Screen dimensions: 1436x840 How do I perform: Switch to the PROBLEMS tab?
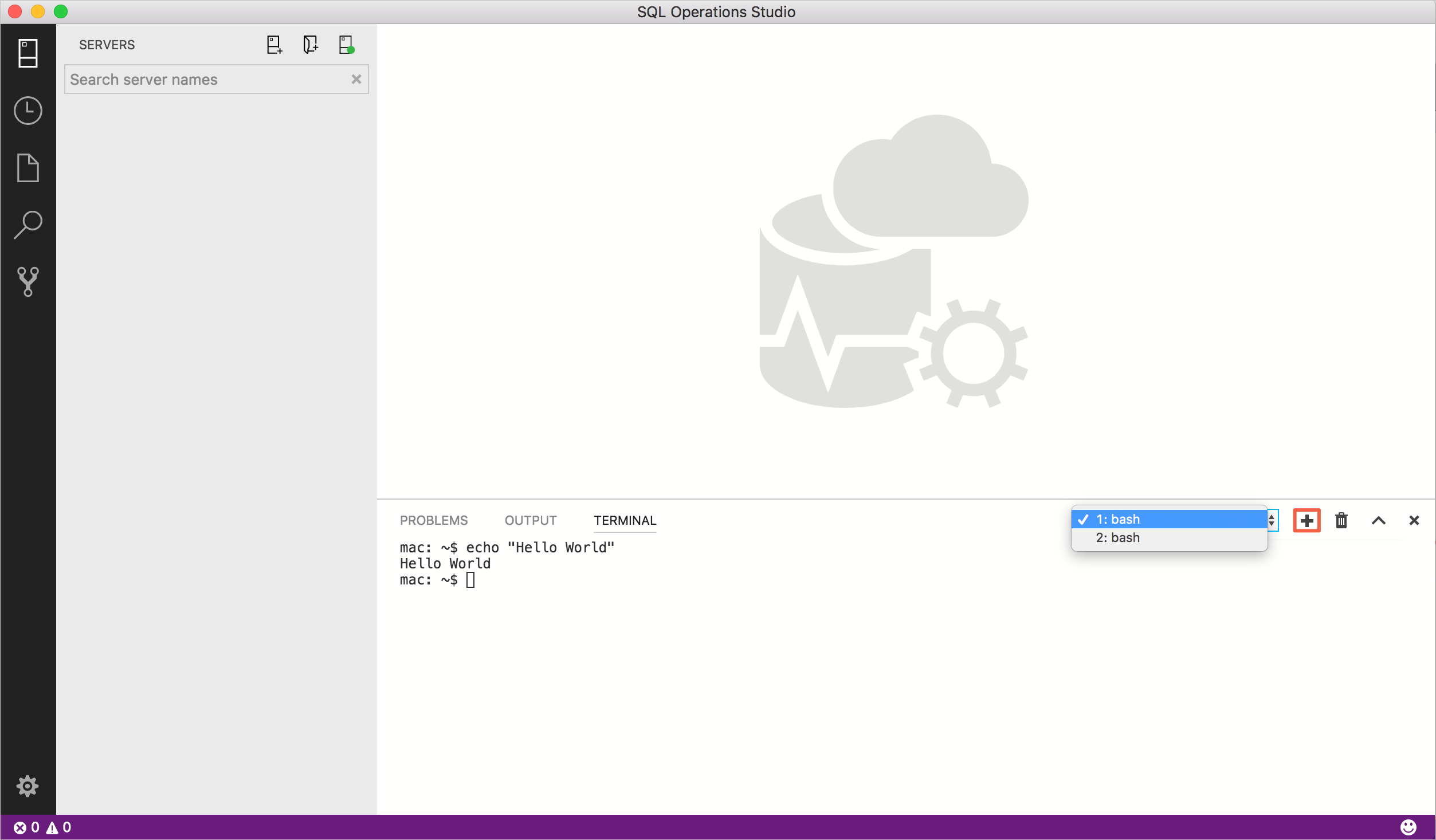point(433,519)
